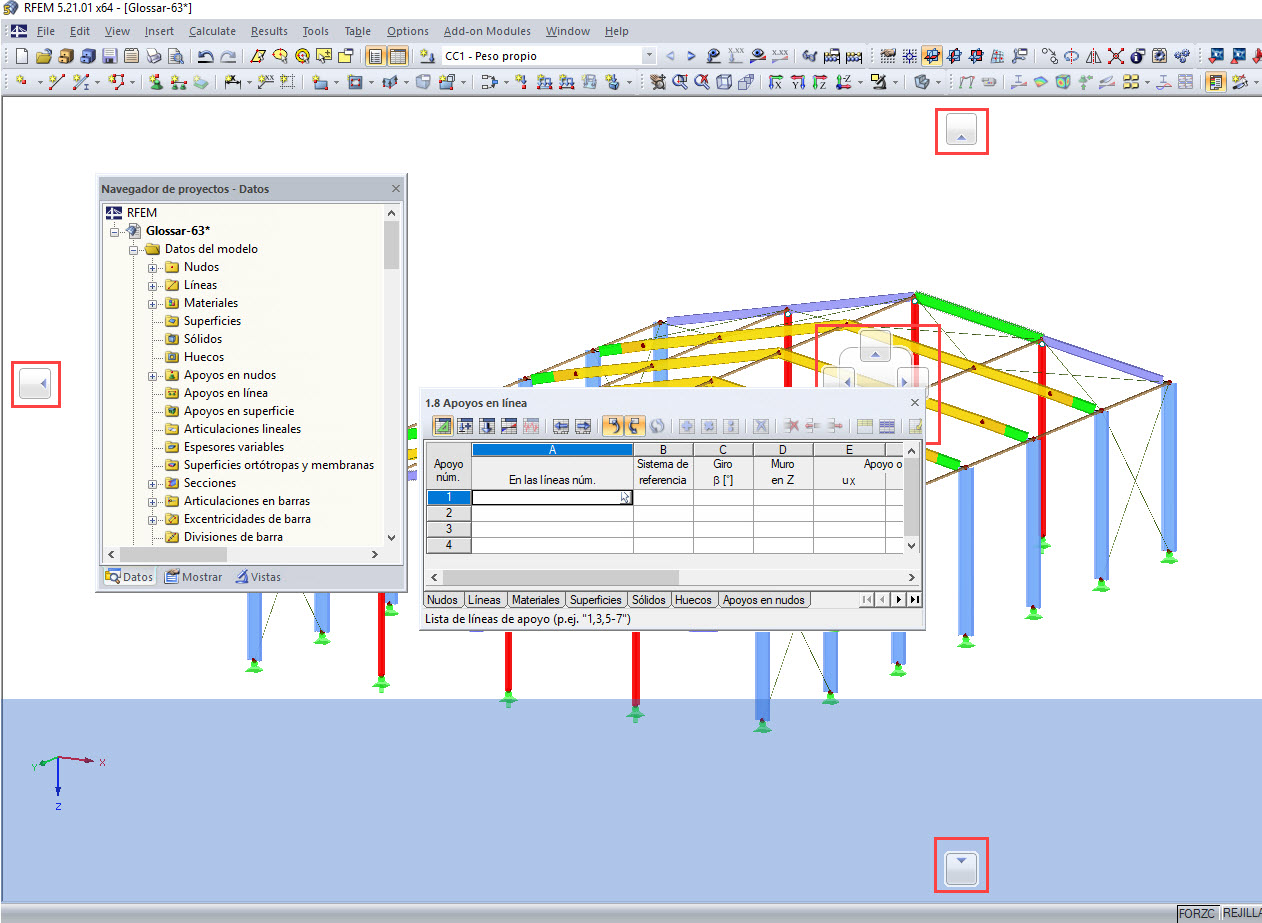Click the navigator horizontal scroll right arrow
Image resolution: width=1262 pixels, height=923 pixels.
click(x=375, y=554)
